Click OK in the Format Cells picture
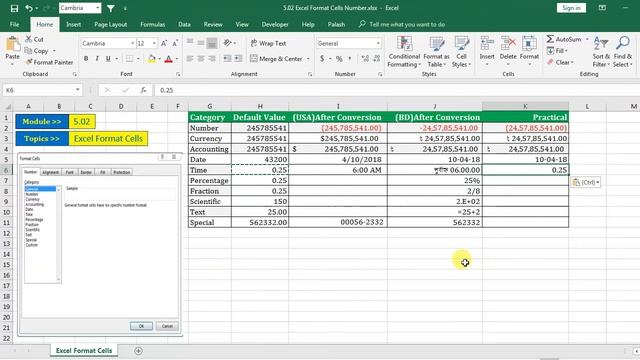 click(141, 326)
